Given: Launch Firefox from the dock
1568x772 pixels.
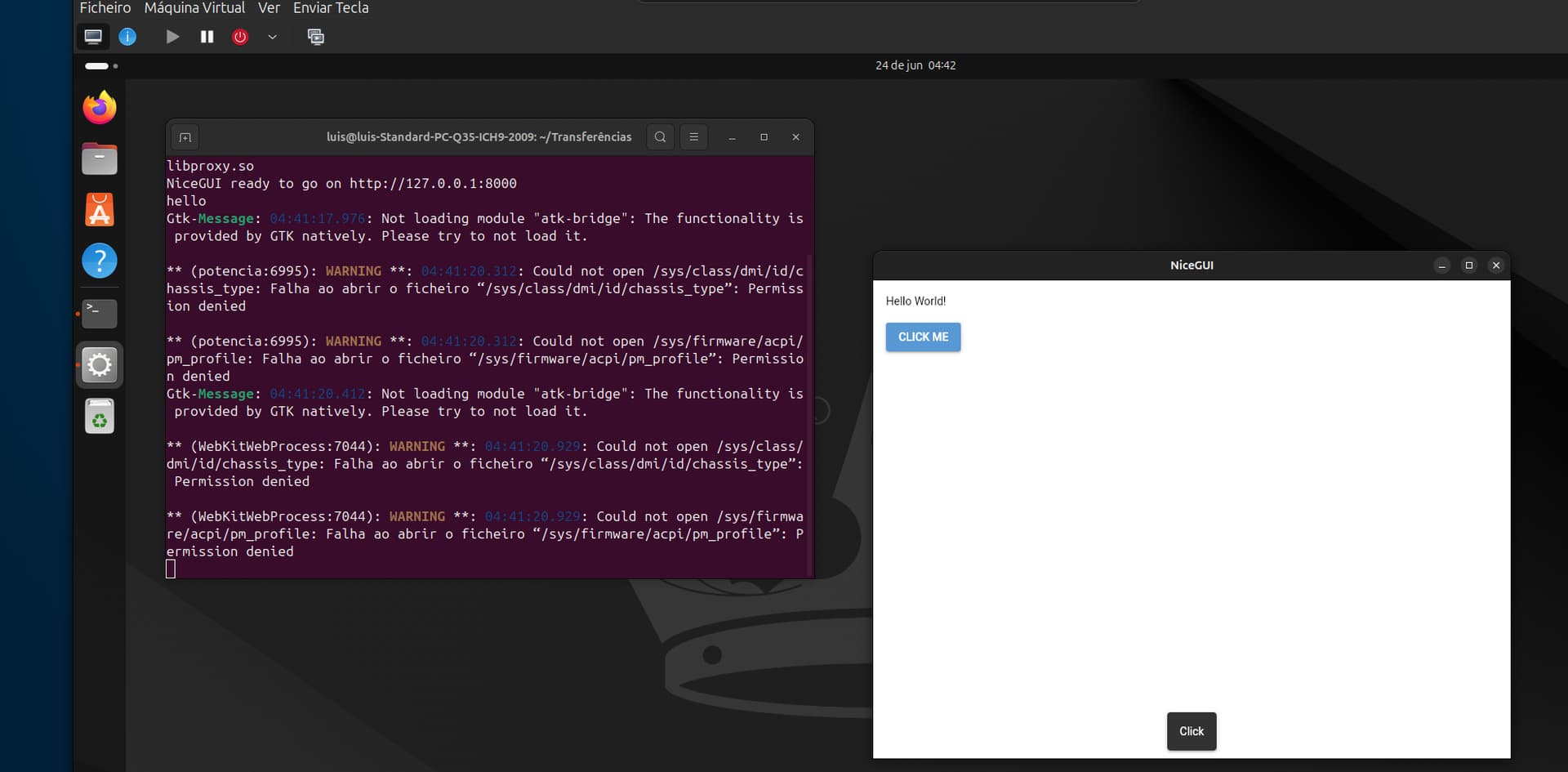Looking at the screenshot, I should point(100,108).
